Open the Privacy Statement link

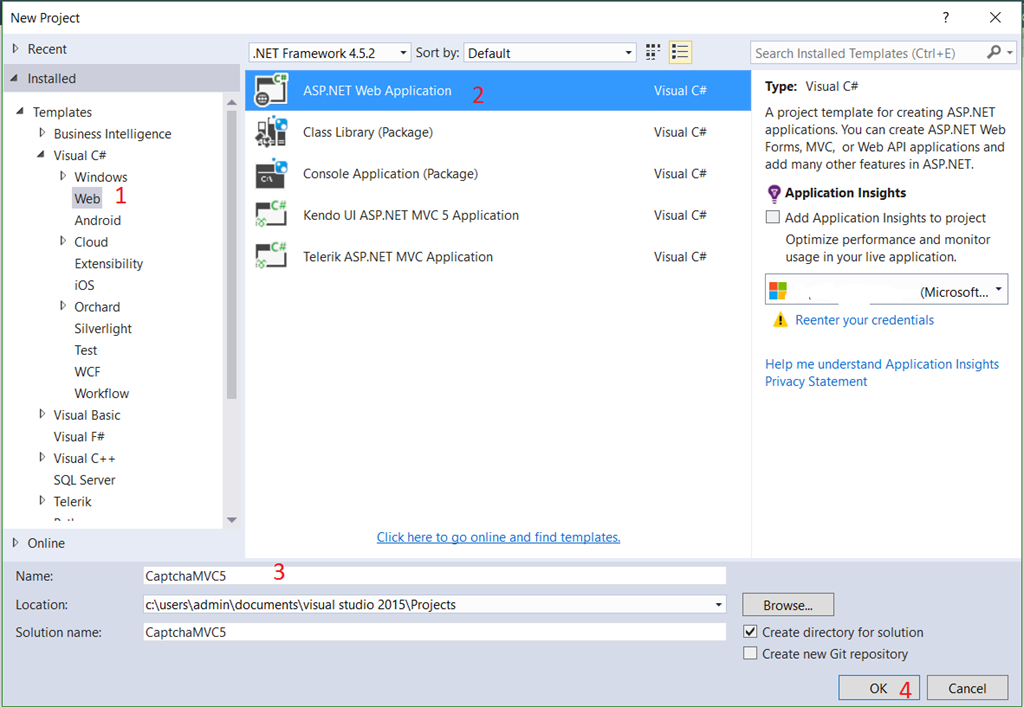point(816,381)
